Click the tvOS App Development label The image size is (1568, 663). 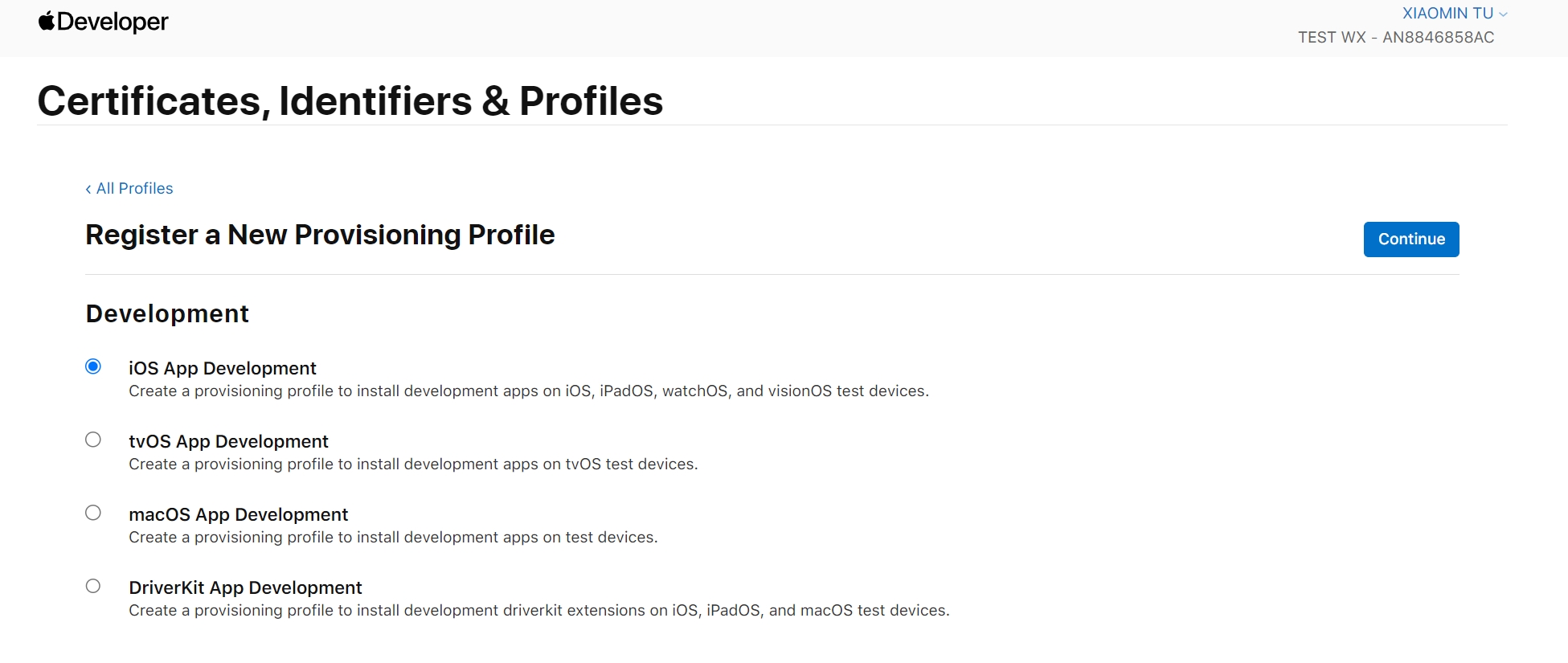click(228, 441)
